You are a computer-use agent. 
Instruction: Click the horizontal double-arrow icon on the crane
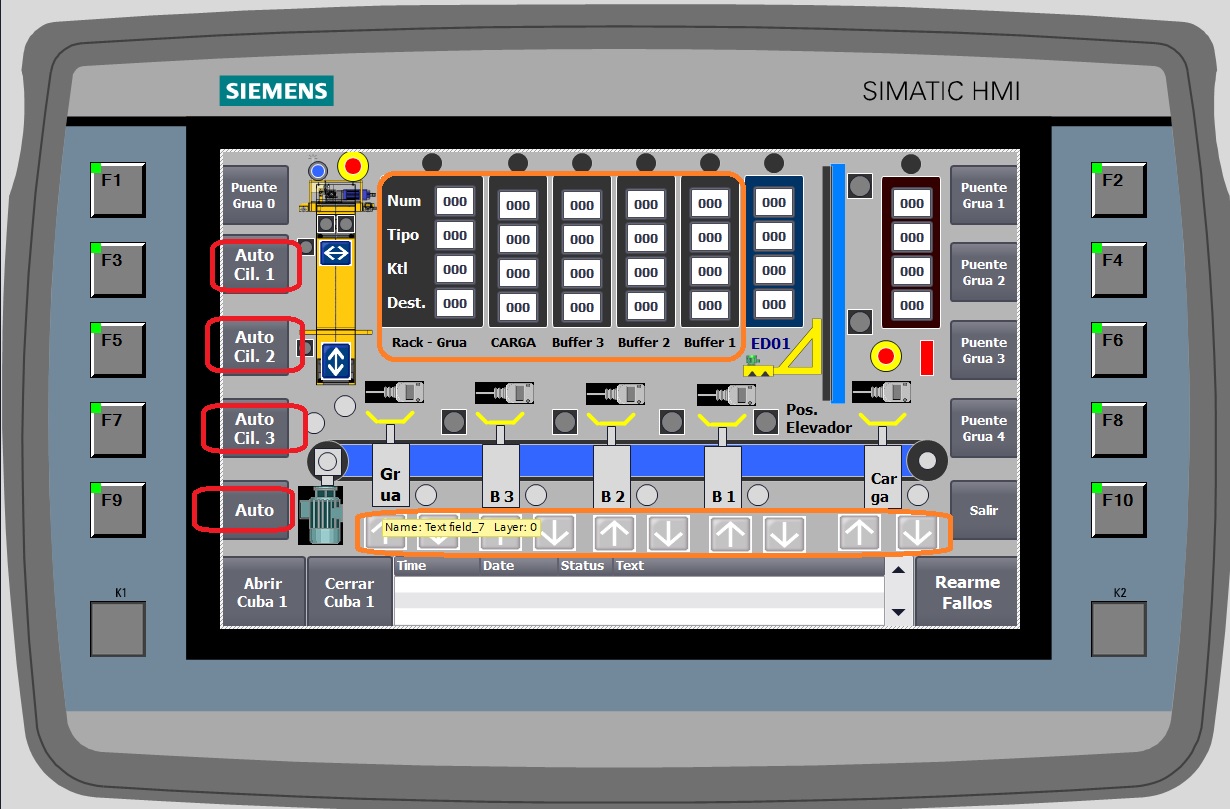point(337,253)
